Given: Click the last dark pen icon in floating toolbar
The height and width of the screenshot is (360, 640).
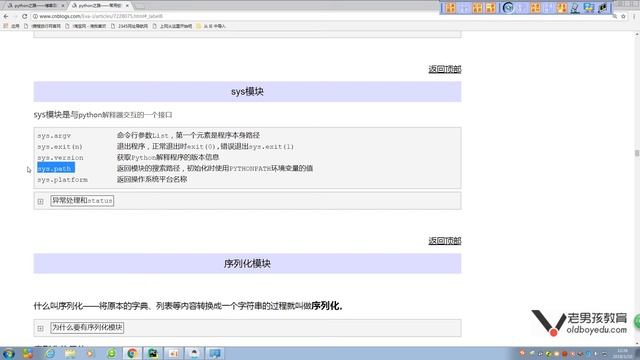Looking at the screenshot, I should click(602, 8).
